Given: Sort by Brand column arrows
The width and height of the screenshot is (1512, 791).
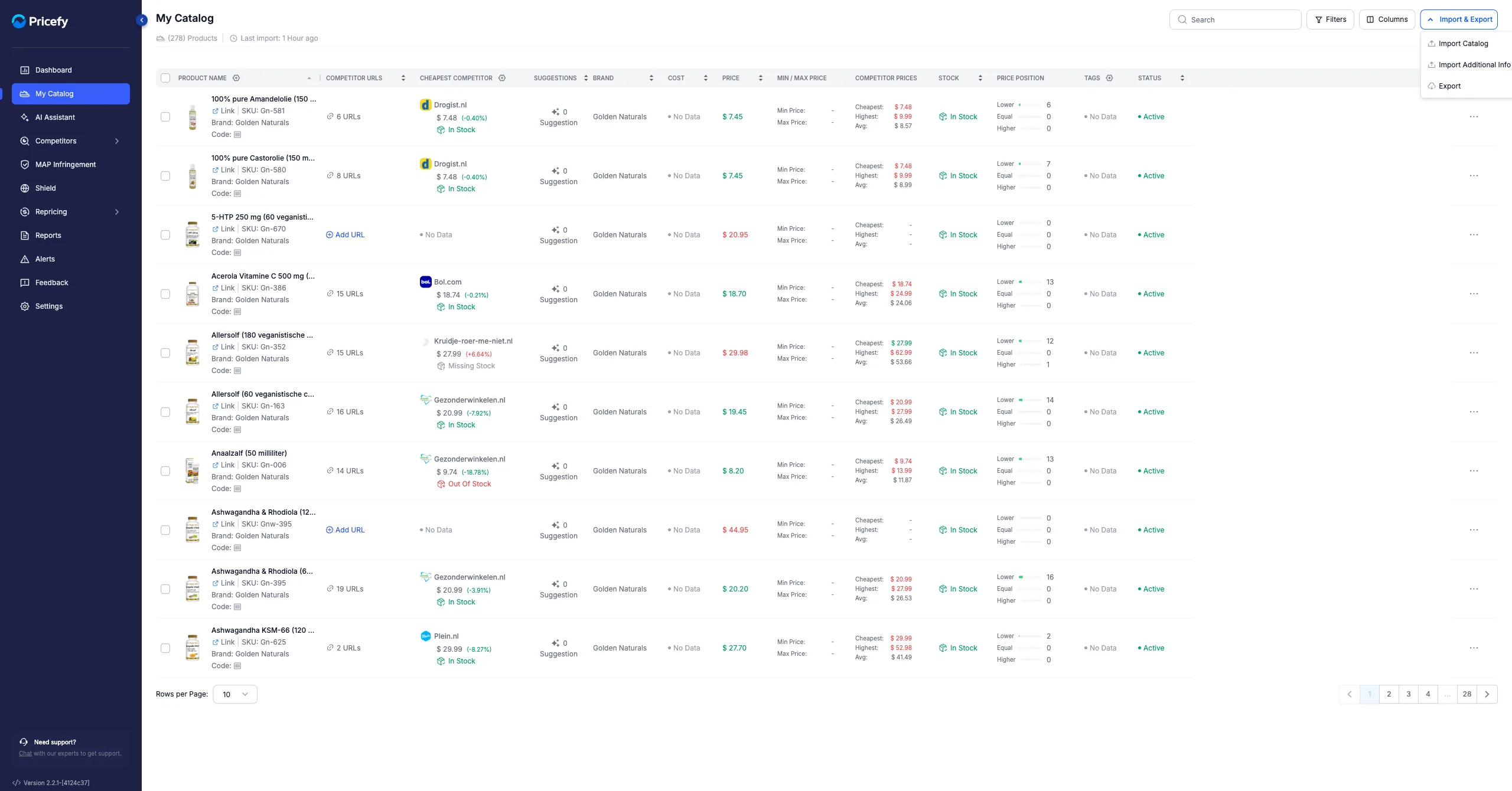Looking at the screenshot, I should click(x=651, y=78).
